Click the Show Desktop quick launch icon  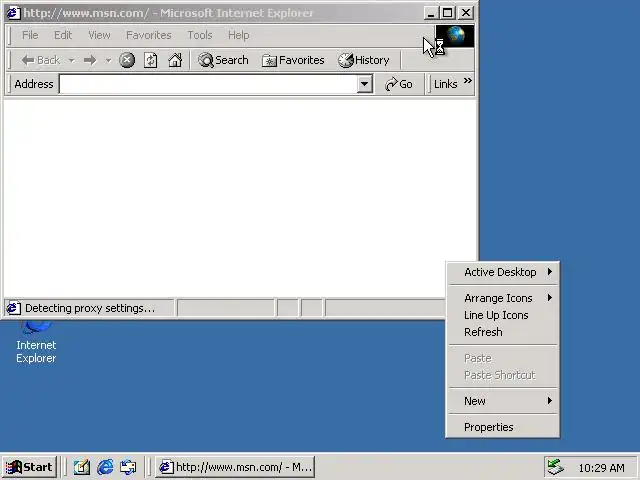pos(82,467)
